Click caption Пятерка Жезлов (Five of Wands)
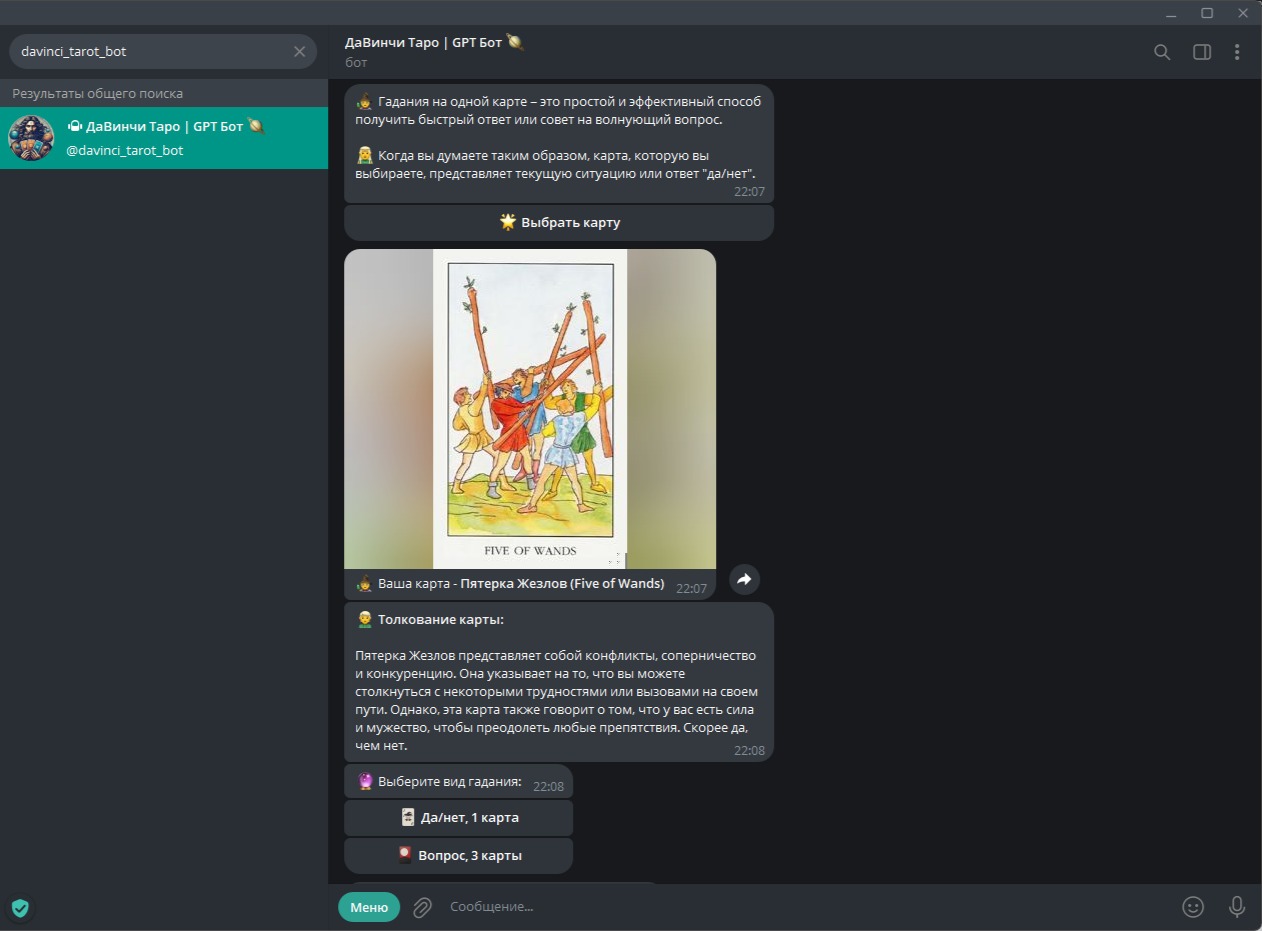Screen dimensions: 1262x931 (562, 584)
